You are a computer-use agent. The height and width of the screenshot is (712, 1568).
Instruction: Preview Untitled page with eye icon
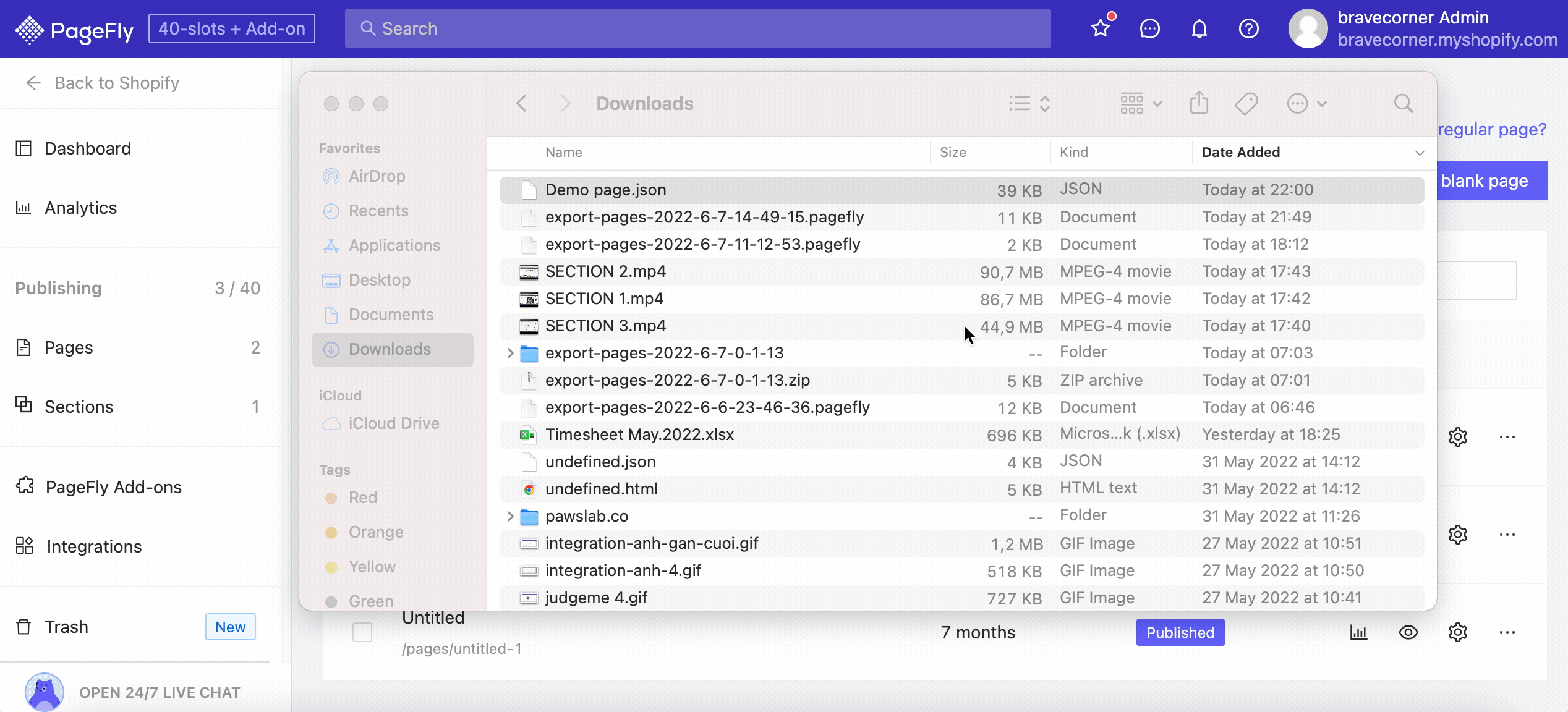(1408, 632)
